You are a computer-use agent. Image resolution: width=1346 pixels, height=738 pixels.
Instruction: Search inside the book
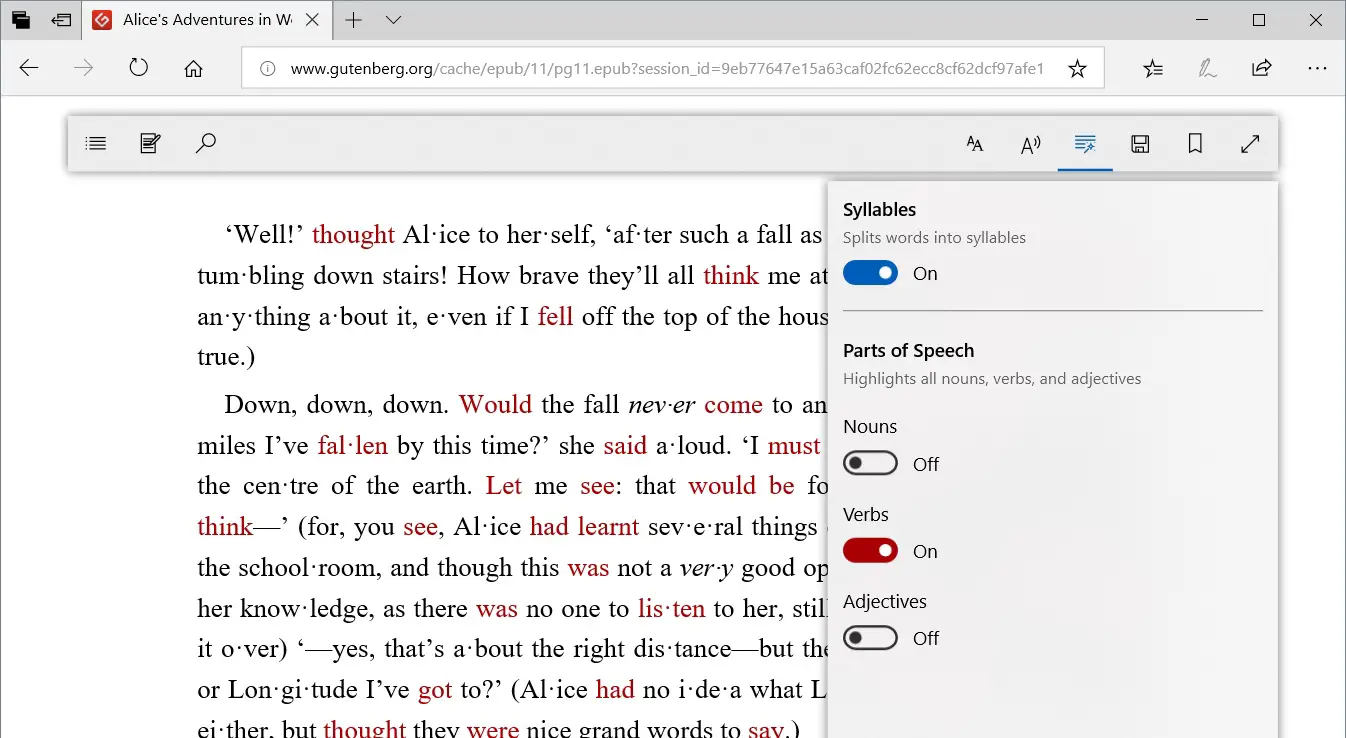click(205, 144)
